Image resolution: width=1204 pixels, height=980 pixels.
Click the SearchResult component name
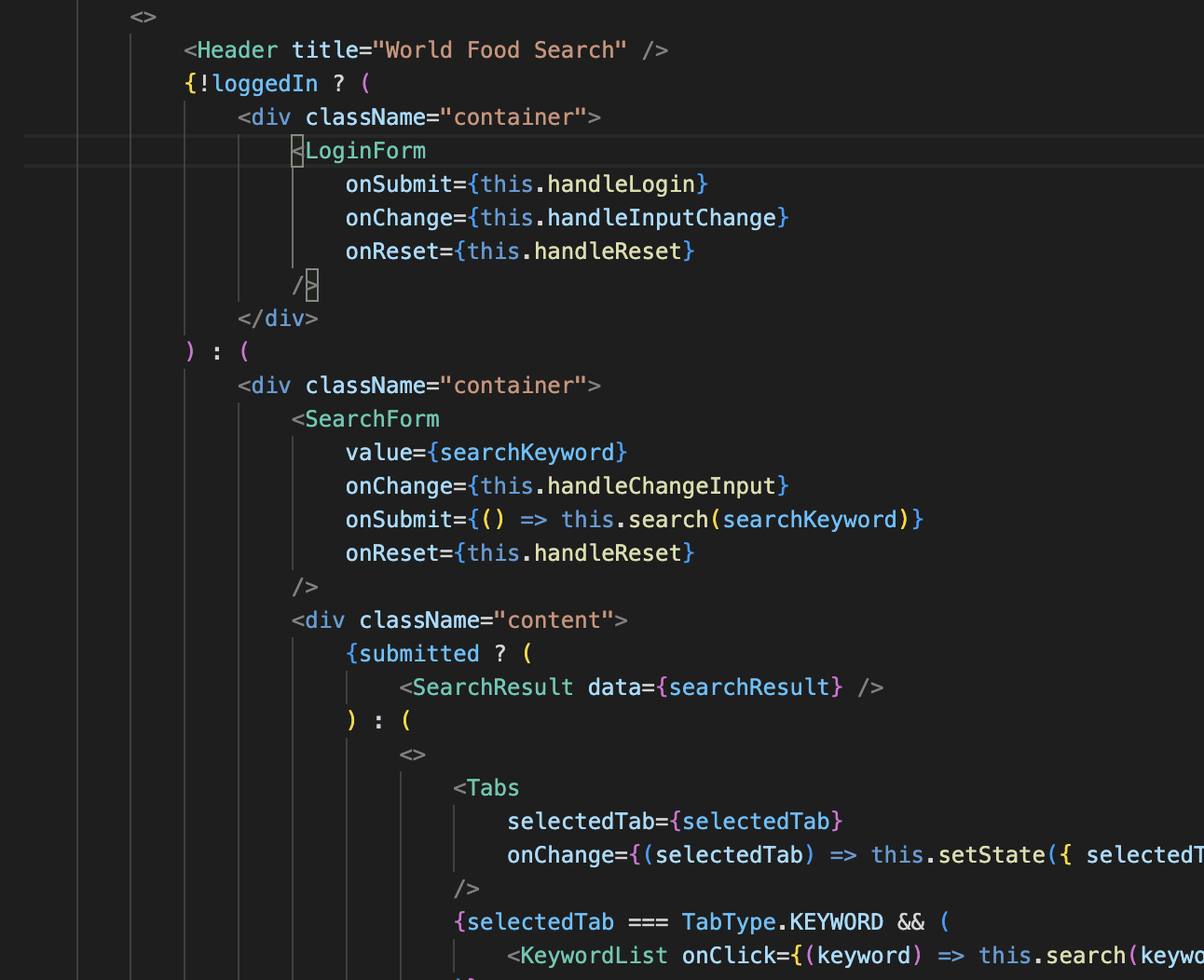(493, 687)
